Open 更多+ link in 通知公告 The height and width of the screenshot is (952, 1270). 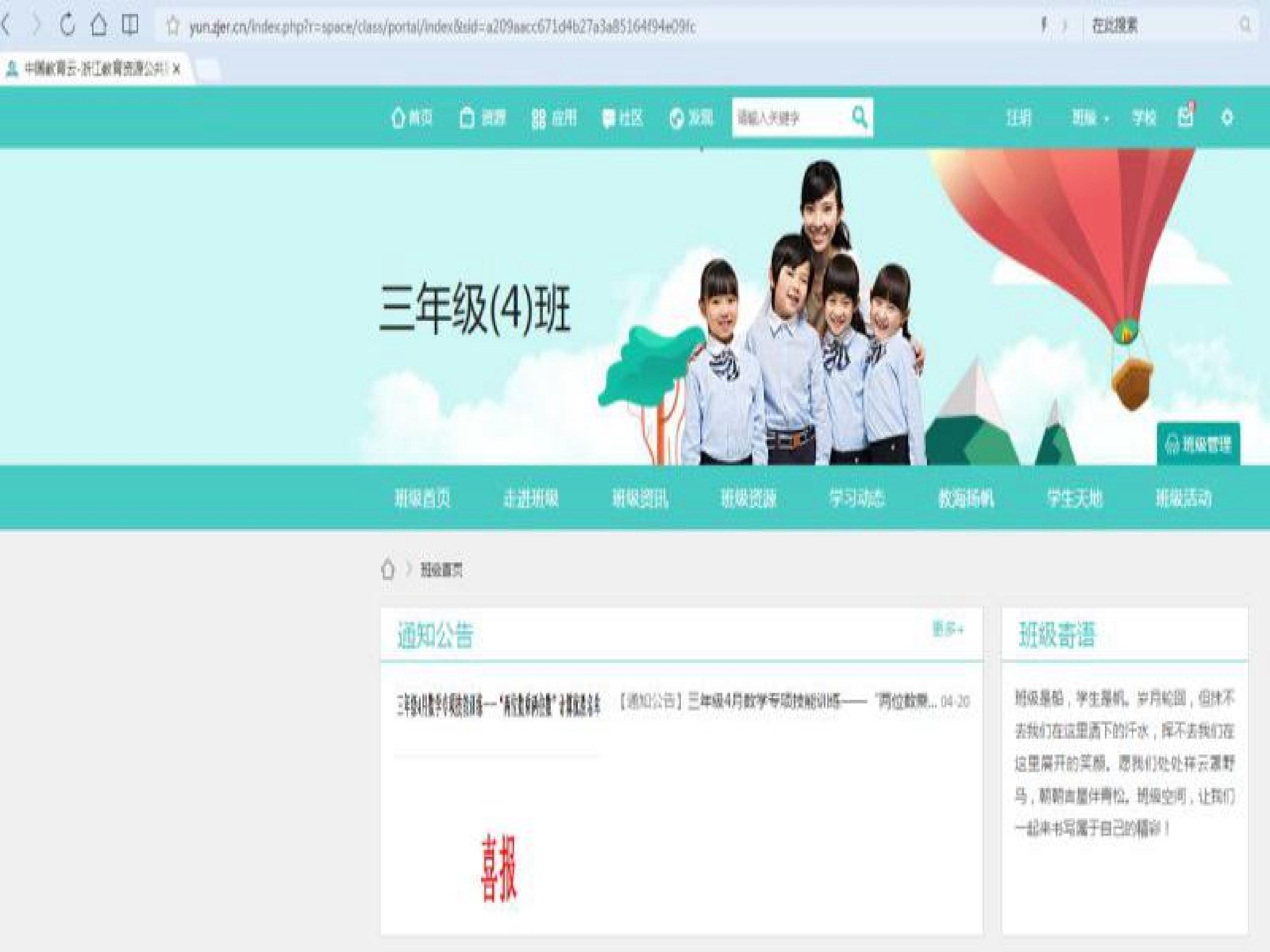click(948, 629)
